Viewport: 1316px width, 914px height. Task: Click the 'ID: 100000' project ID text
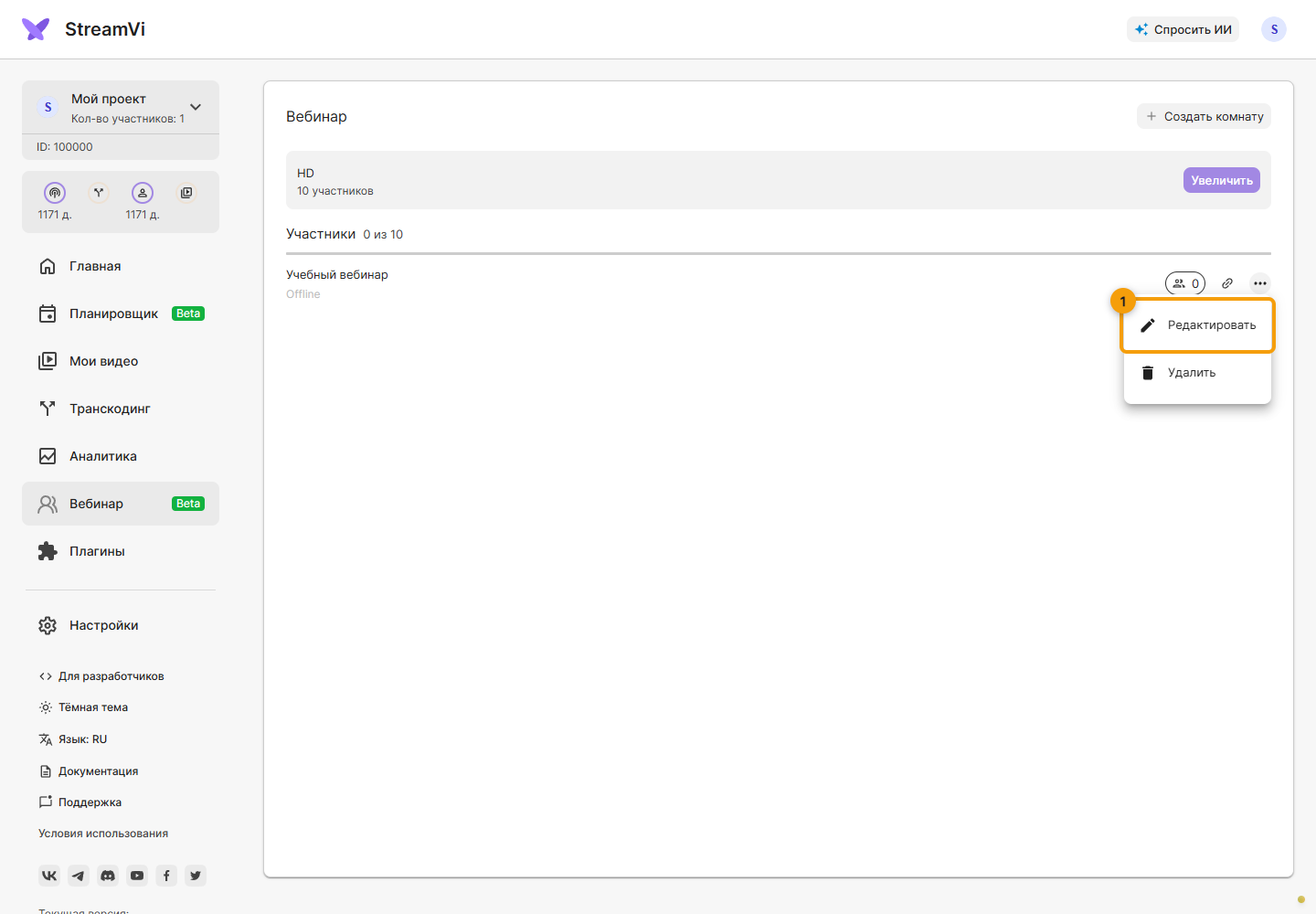65,147
